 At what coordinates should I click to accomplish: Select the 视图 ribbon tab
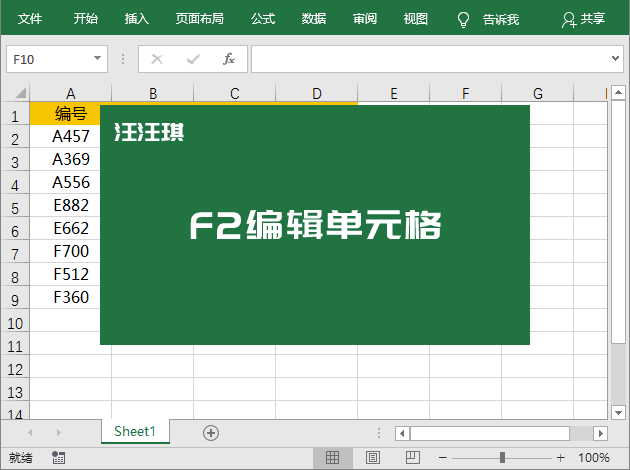point(415,18)
